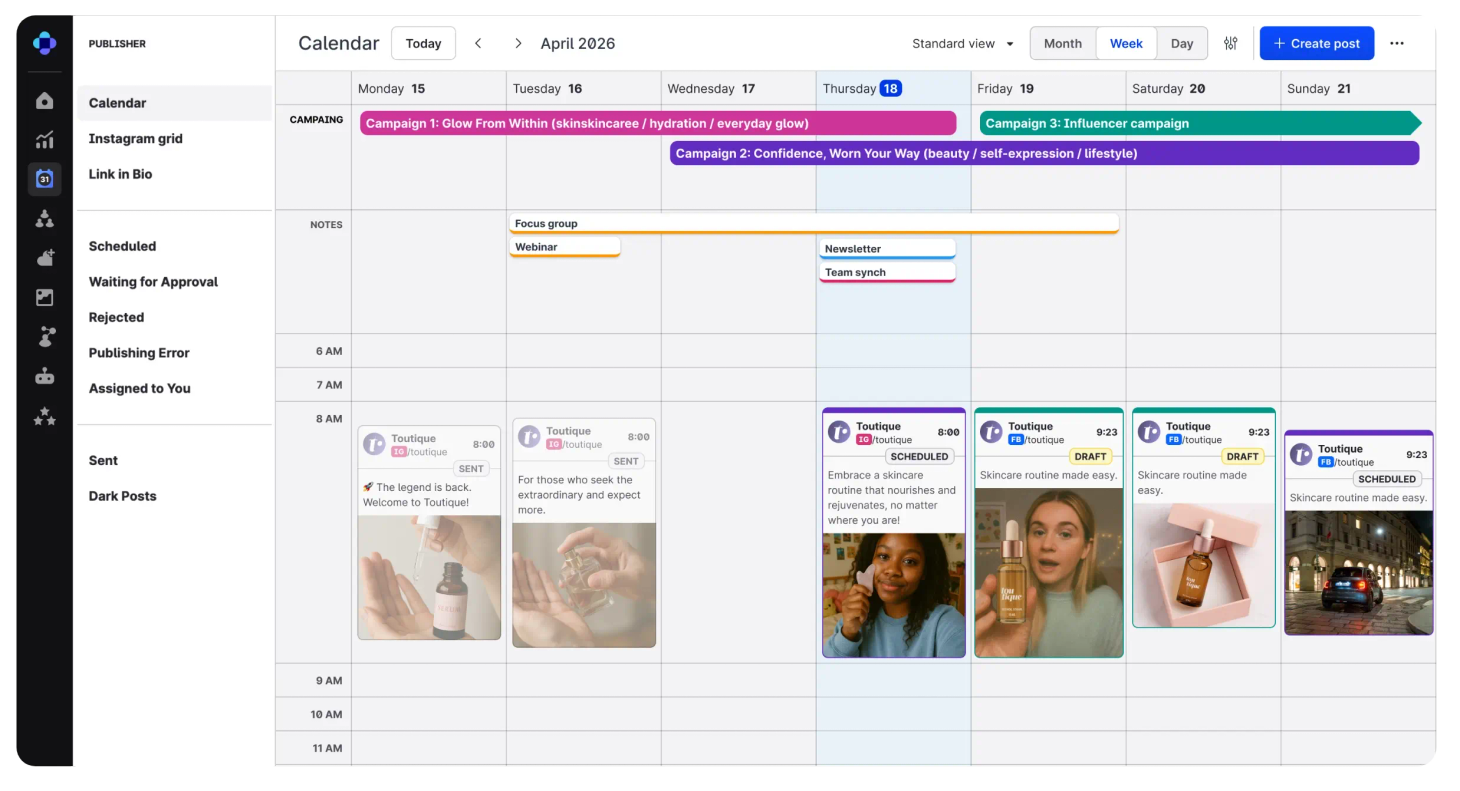Click the Create post button
Viewport: 1460px width, 791px height.
1316,43
